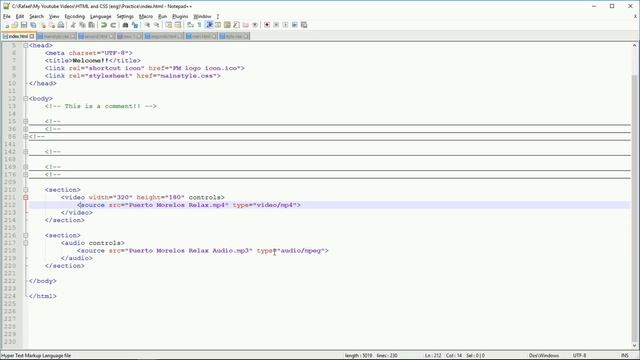Click the closing </html> tag text
This screenshot has height=360, width=640.
point(43,296)
